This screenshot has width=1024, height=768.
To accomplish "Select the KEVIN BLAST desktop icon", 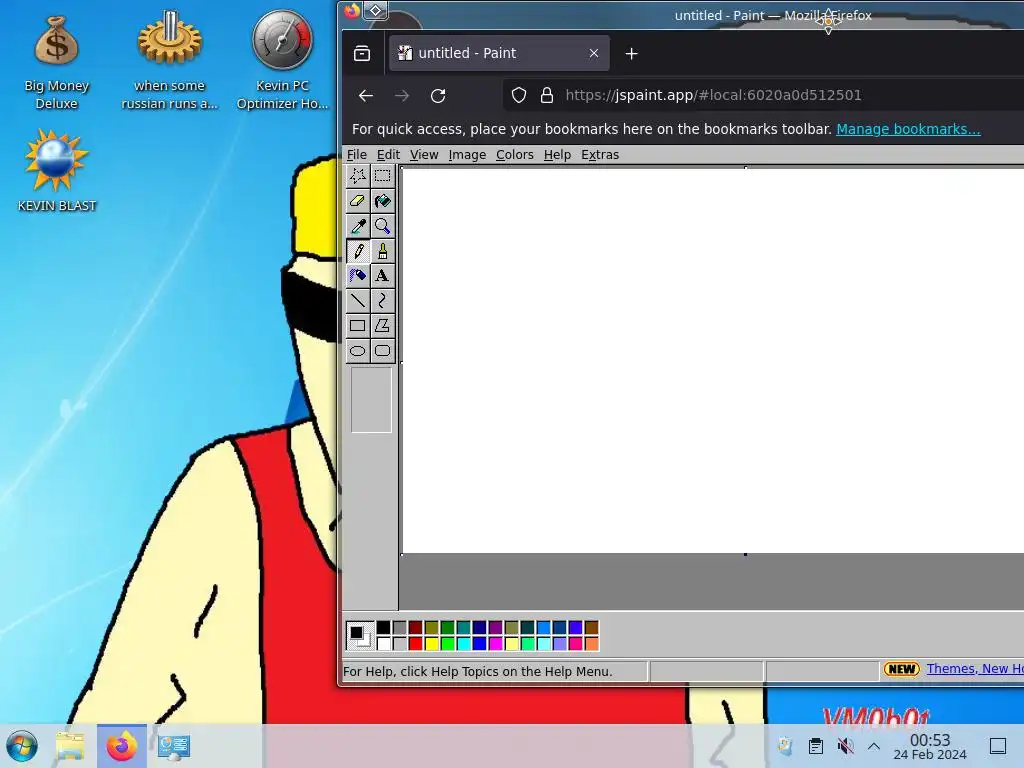I will point(57,170).
